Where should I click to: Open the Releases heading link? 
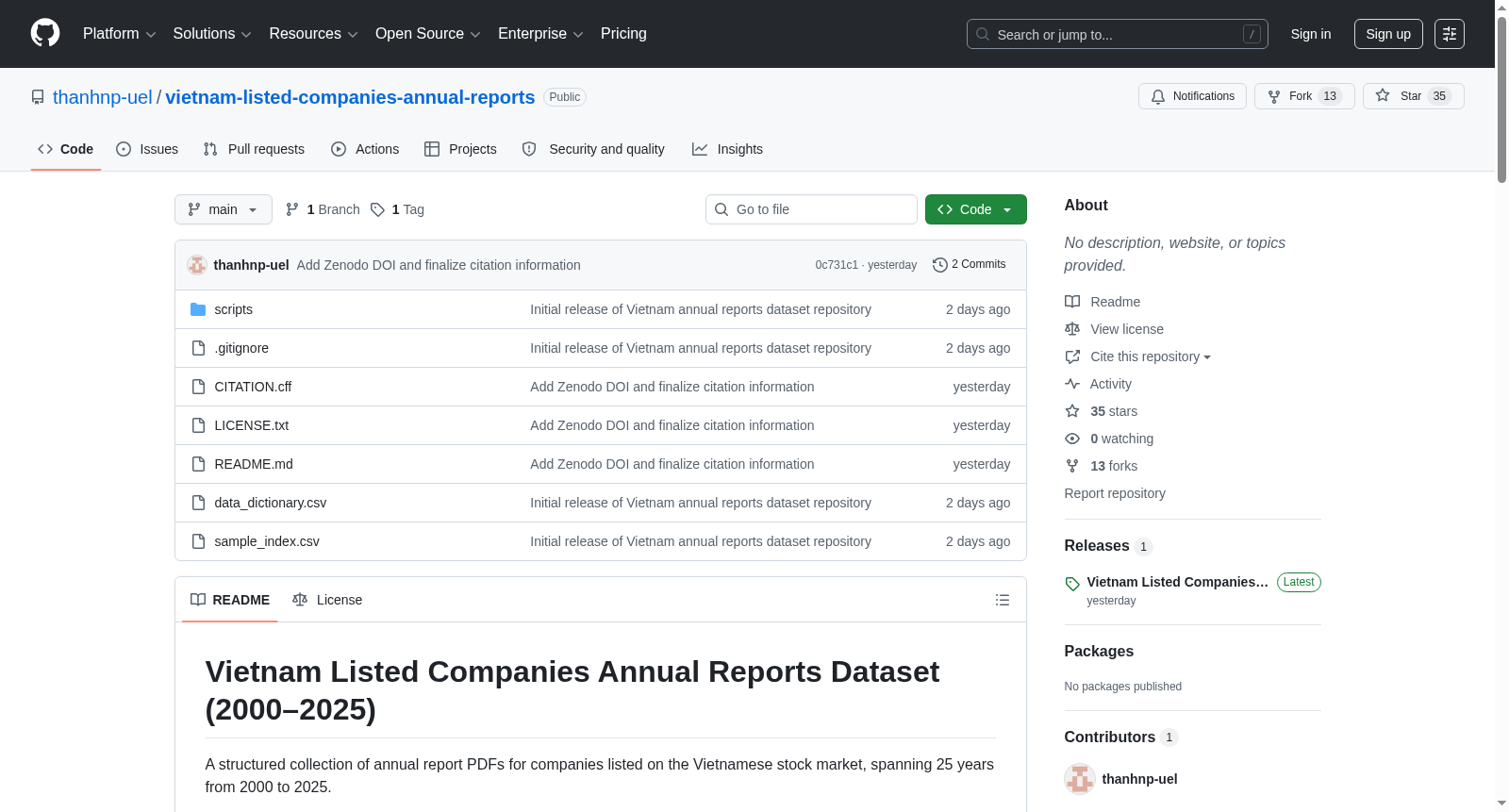[1108, 546]
